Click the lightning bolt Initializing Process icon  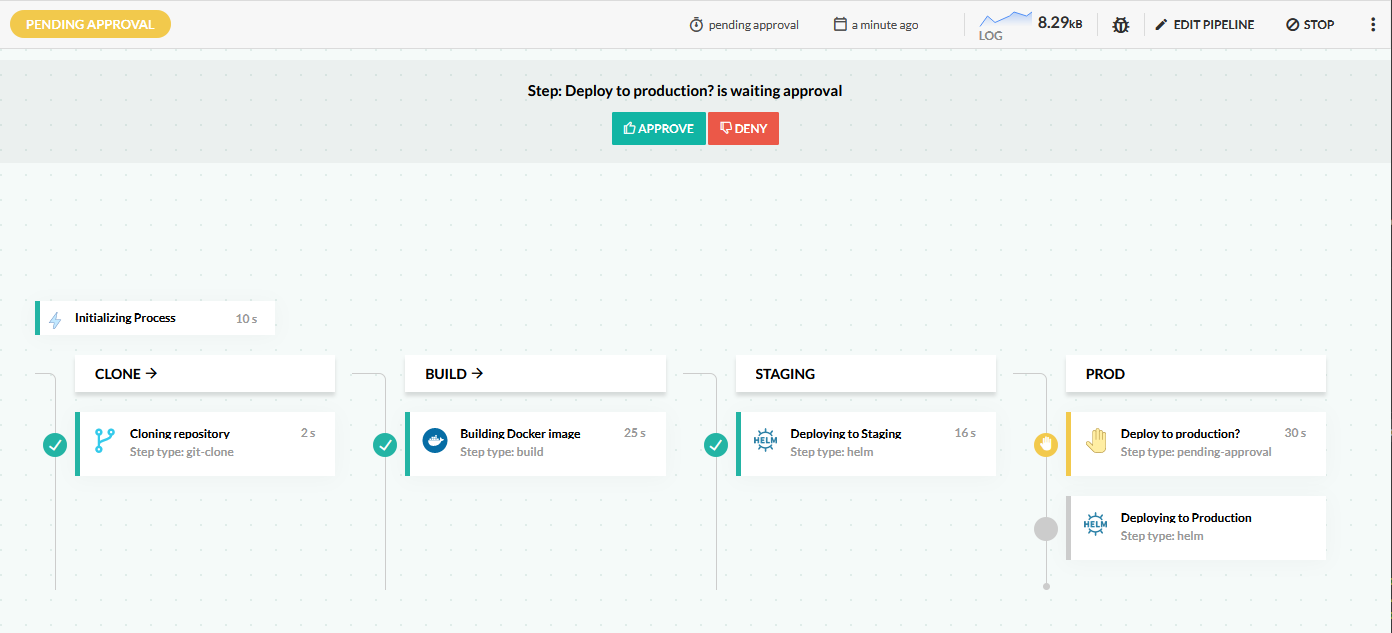tap(55, 319)
